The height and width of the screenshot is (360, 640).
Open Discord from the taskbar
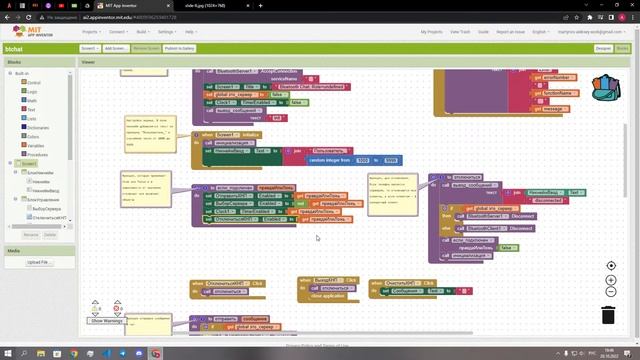point(139,353)
